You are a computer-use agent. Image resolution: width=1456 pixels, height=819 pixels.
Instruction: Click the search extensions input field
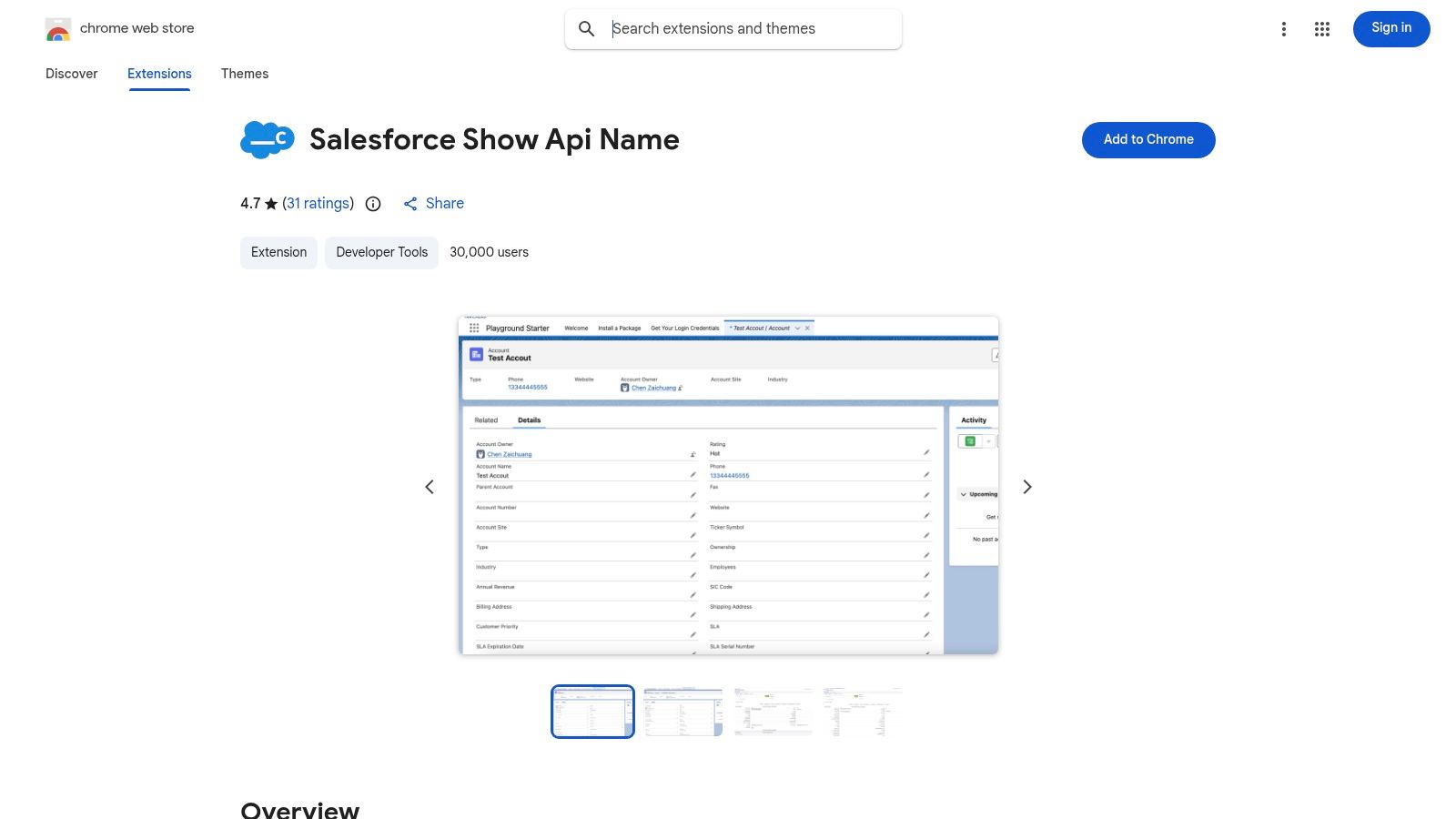pos(746,28)
